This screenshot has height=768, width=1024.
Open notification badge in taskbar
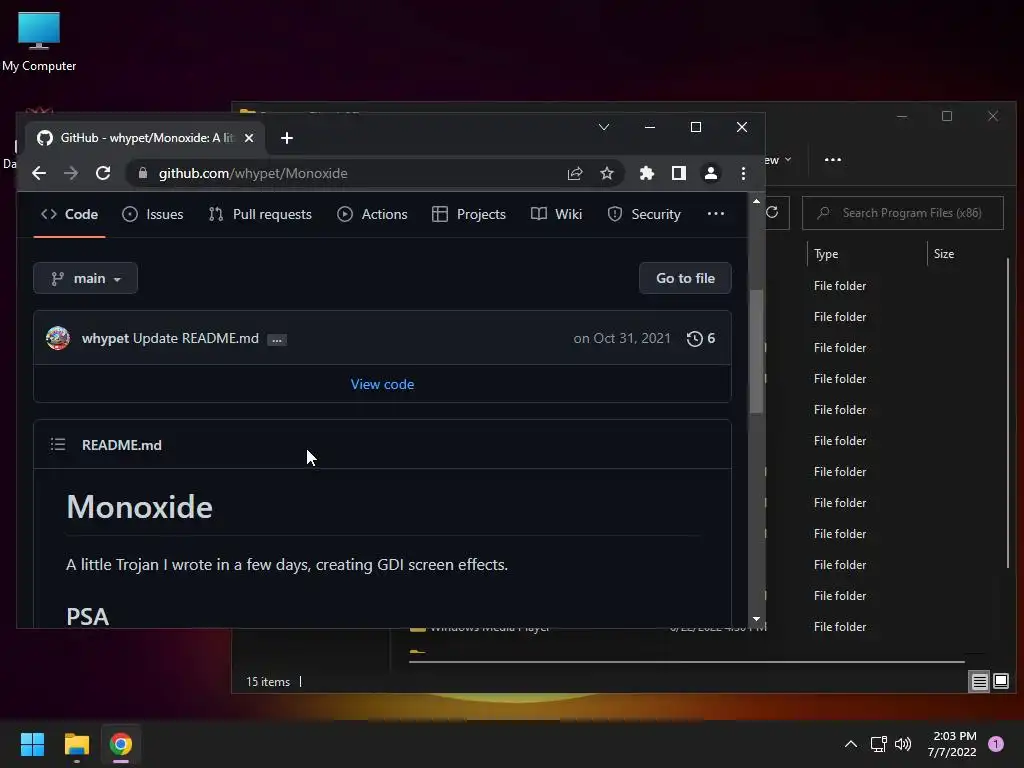point(996,744)
